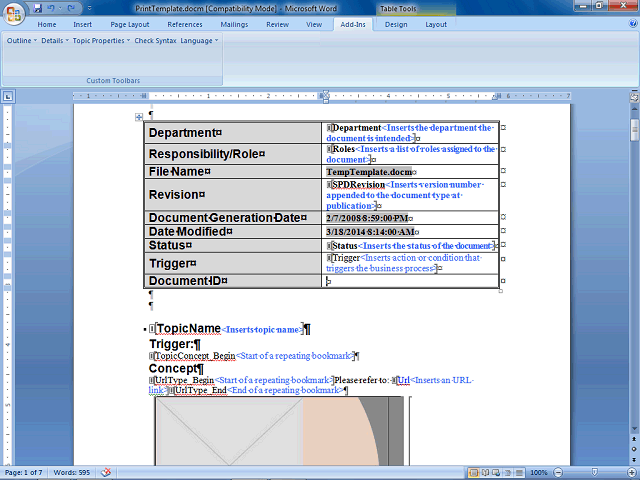Open the Mailings tab
The width and height of the screenshot is (640, 480).
tap(234, 24)
